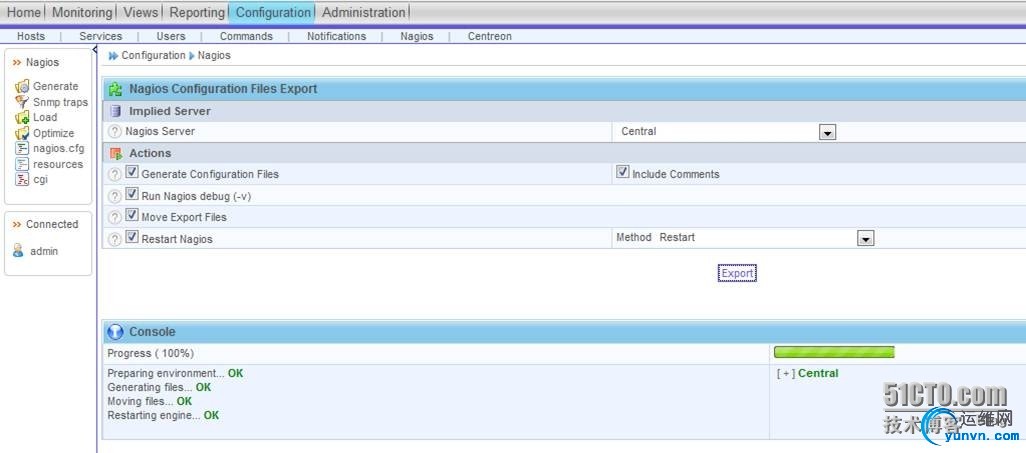
Task: Open the Nagios Server dropdown
Action: [827, 133]
